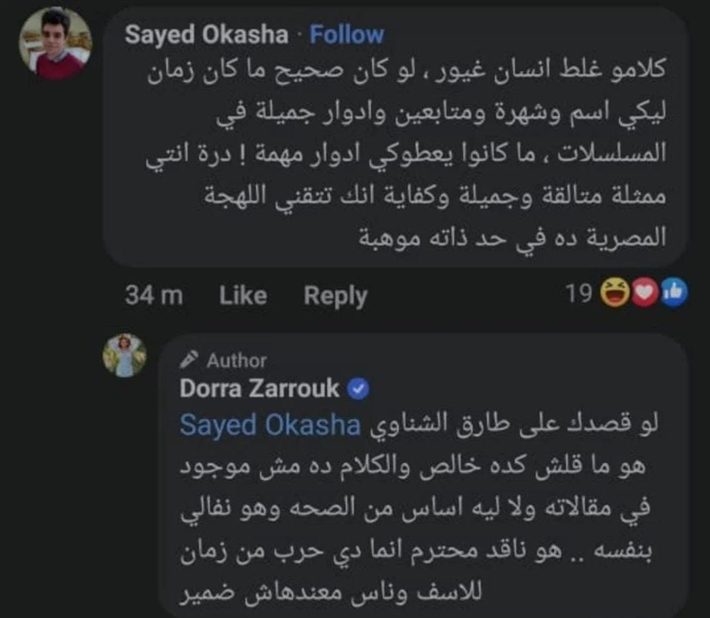
Task: Click the 34 m comment timestamp
Action: [154, 296]
